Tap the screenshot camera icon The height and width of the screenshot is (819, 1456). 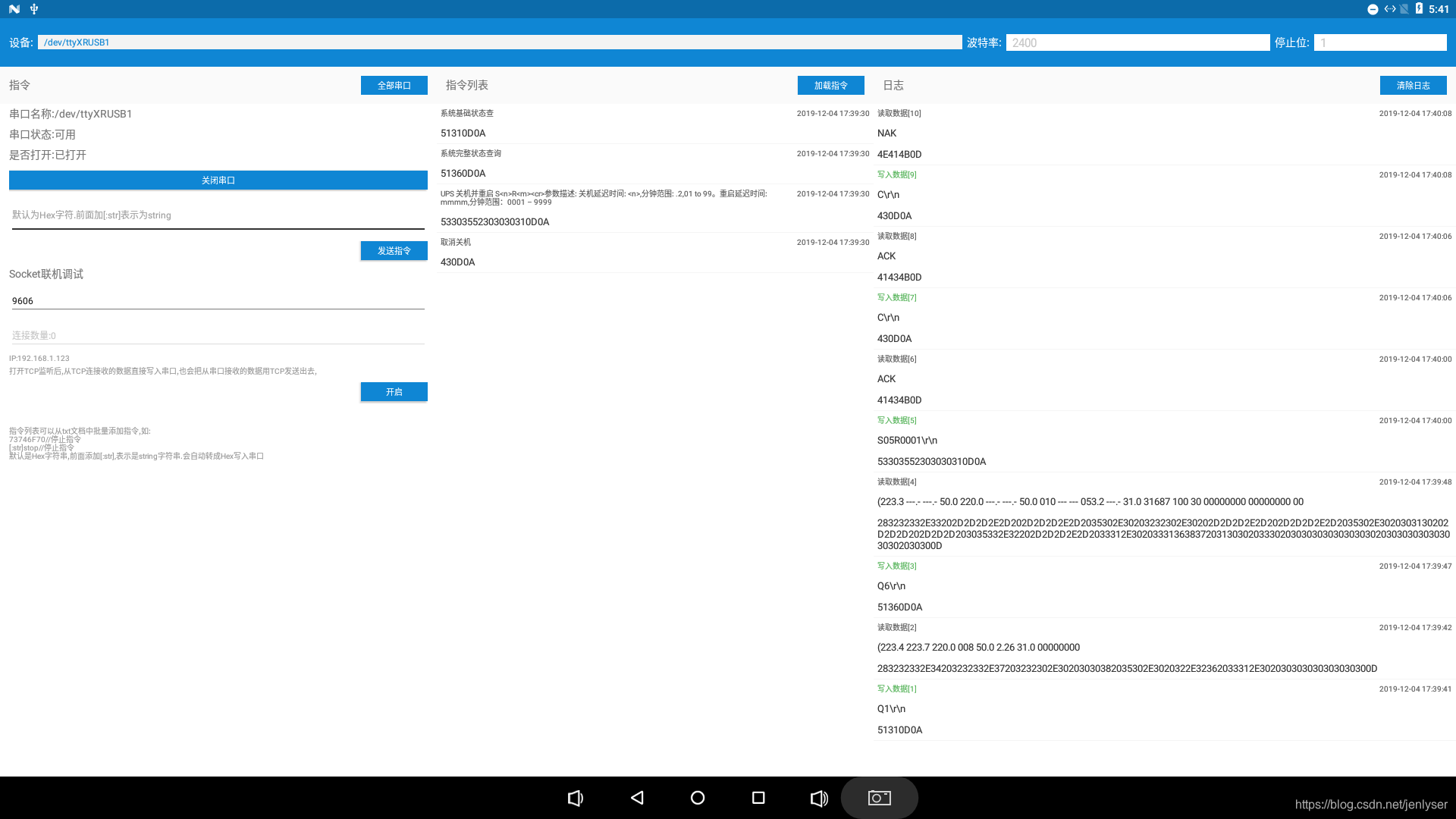[880, 798]
